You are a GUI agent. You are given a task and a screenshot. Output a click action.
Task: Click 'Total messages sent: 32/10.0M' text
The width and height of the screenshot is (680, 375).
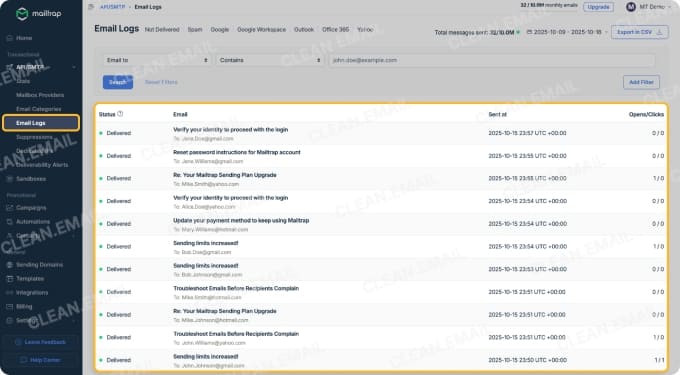click(x=474, y=32)
